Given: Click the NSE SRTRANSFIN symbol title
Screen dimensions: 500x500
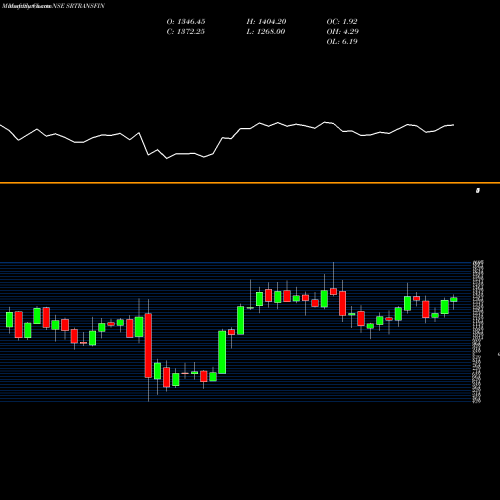Looking at the screenshot, I should coord(78,6).
